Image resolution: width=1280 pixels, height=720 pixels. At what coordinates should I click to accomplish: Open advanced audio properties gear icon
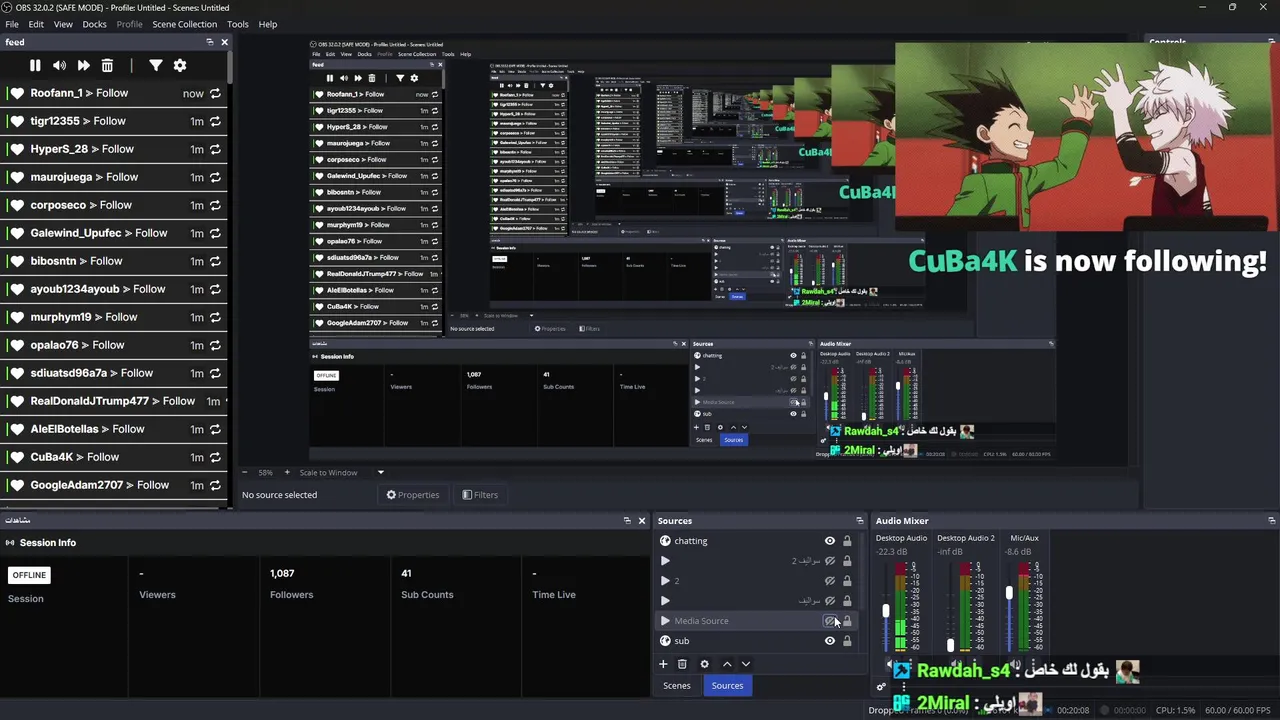(881, 687)
